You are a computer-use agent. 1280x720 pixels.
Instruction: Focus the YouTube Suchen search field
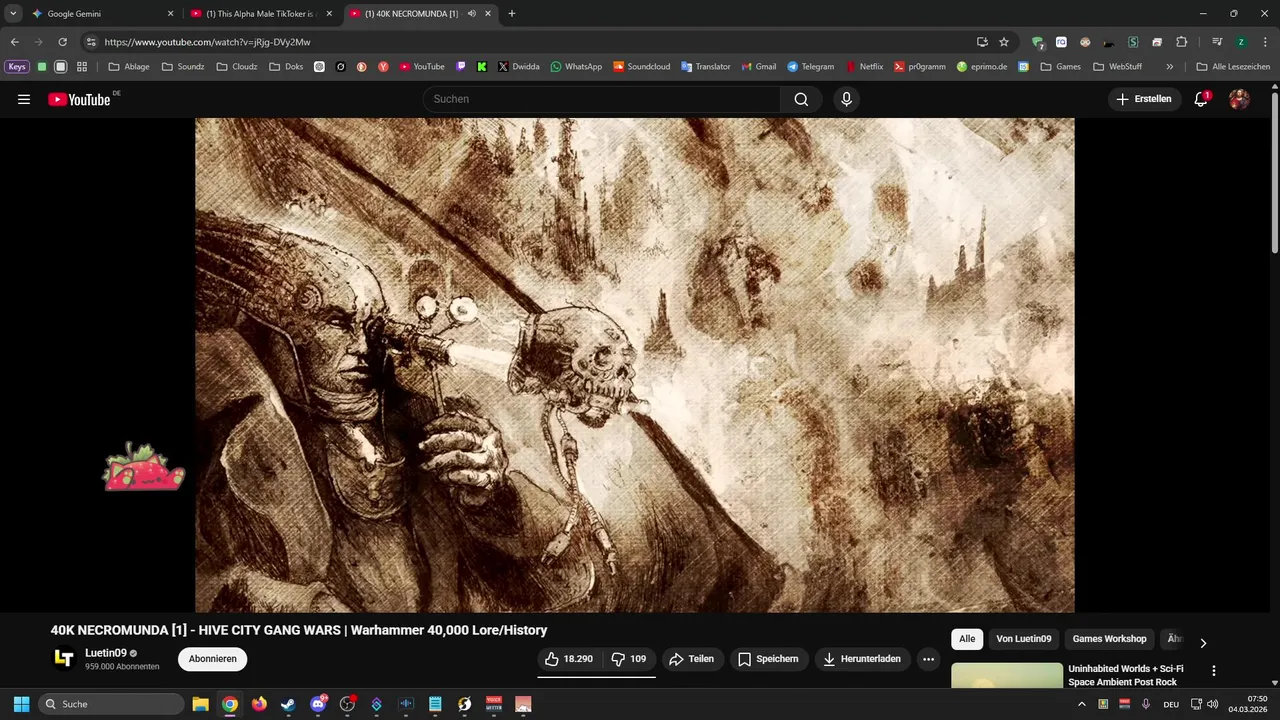click(x=602, y=99)
